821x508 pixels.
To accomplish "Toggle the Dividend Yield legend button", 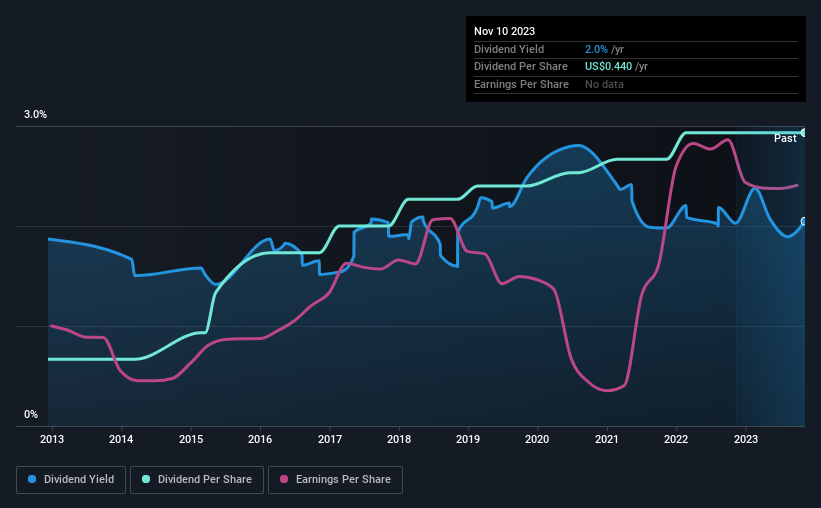I will click(71, 480).
